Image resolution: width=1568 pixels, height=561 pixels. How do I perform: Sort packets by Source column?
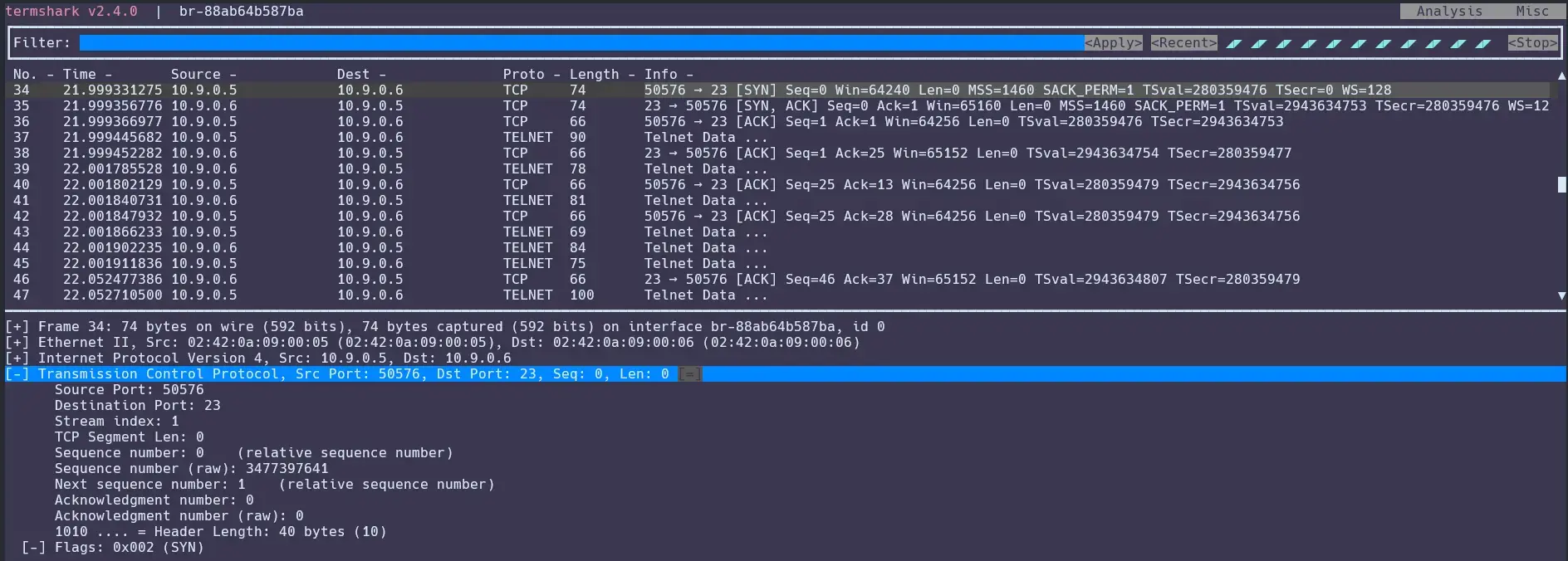point(203,74)
